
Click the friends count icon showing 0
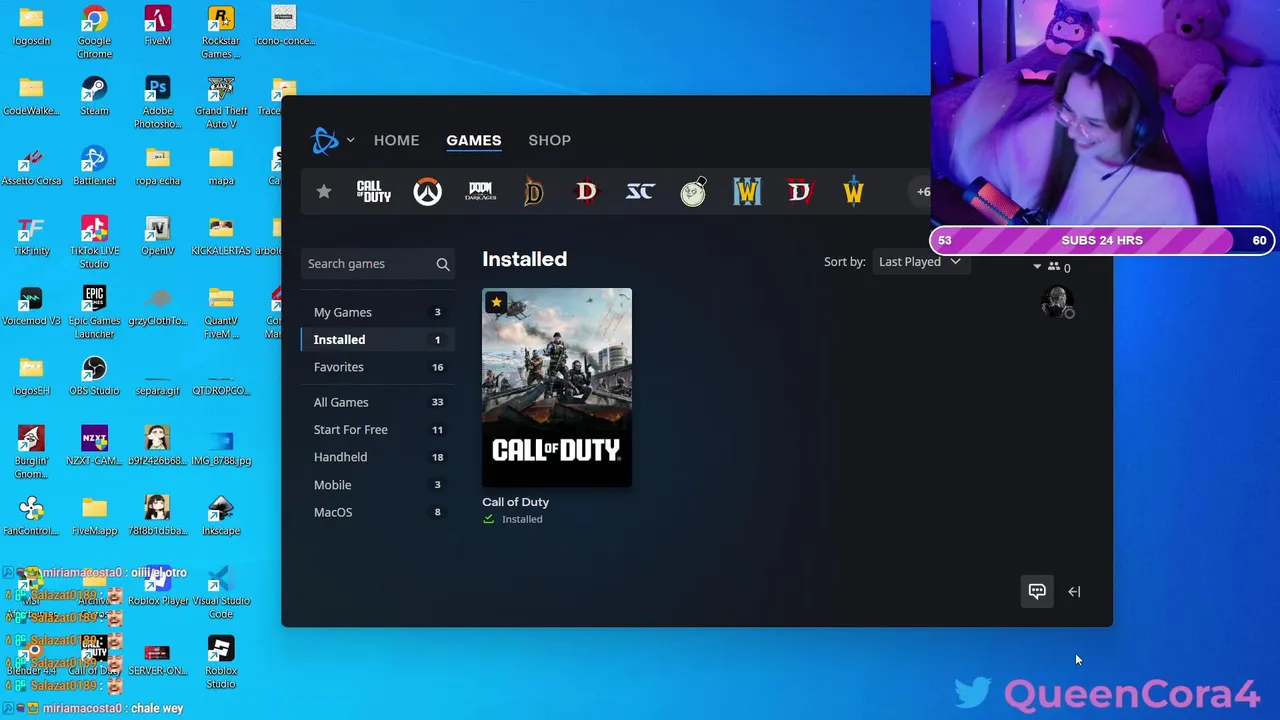pos(1059,267)
